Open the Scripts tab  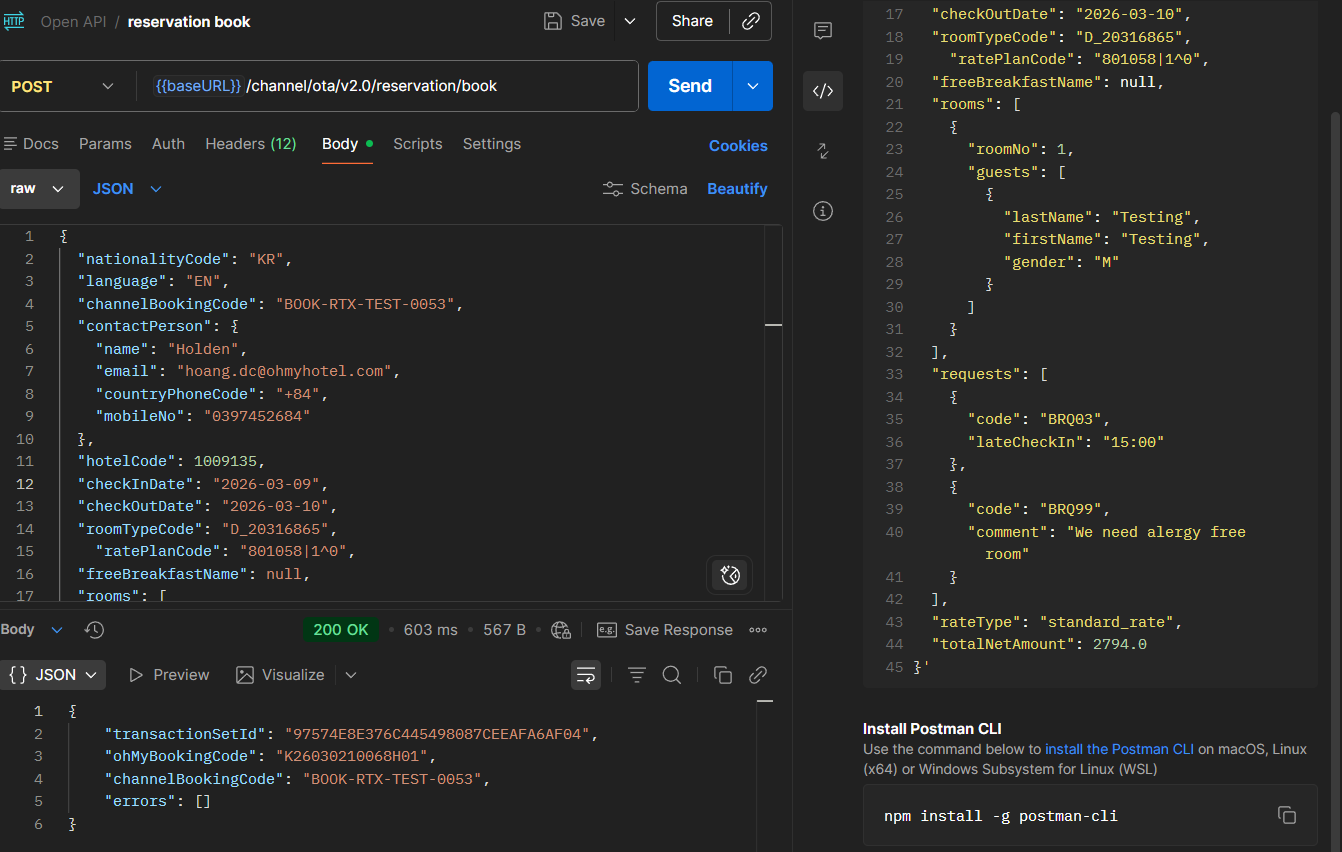tap(417, 144)
